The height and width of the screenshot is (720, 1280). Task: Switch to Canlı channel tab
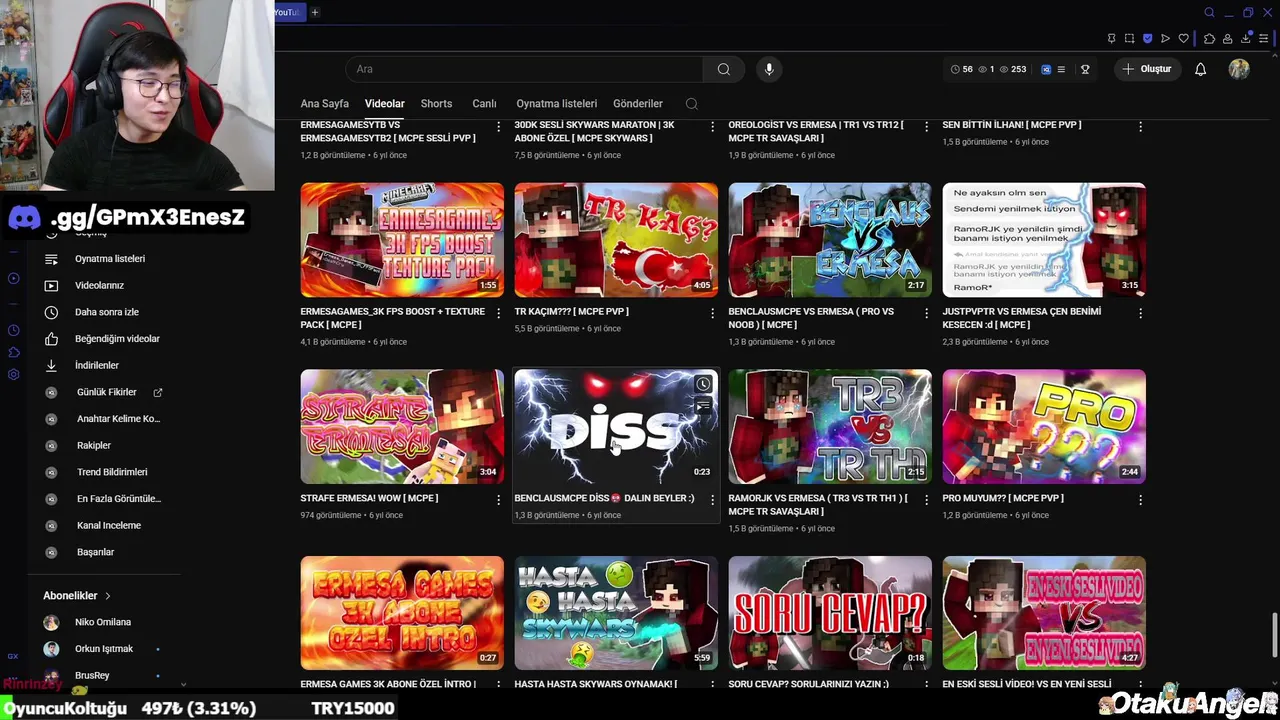[x=484, y=103]
